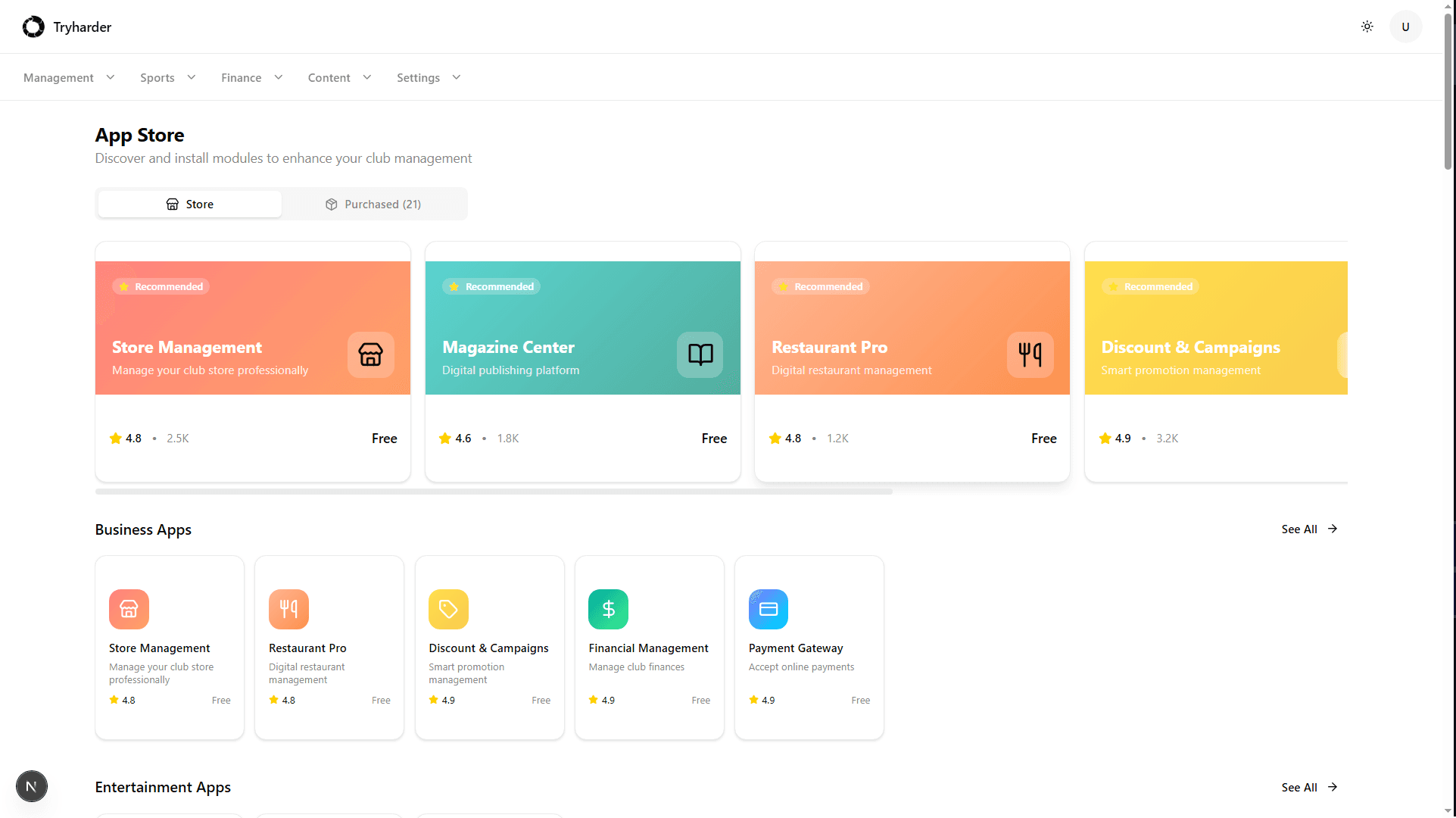Open the Magazine Center book icon
1456x818 pixels.
coord(698,354)
